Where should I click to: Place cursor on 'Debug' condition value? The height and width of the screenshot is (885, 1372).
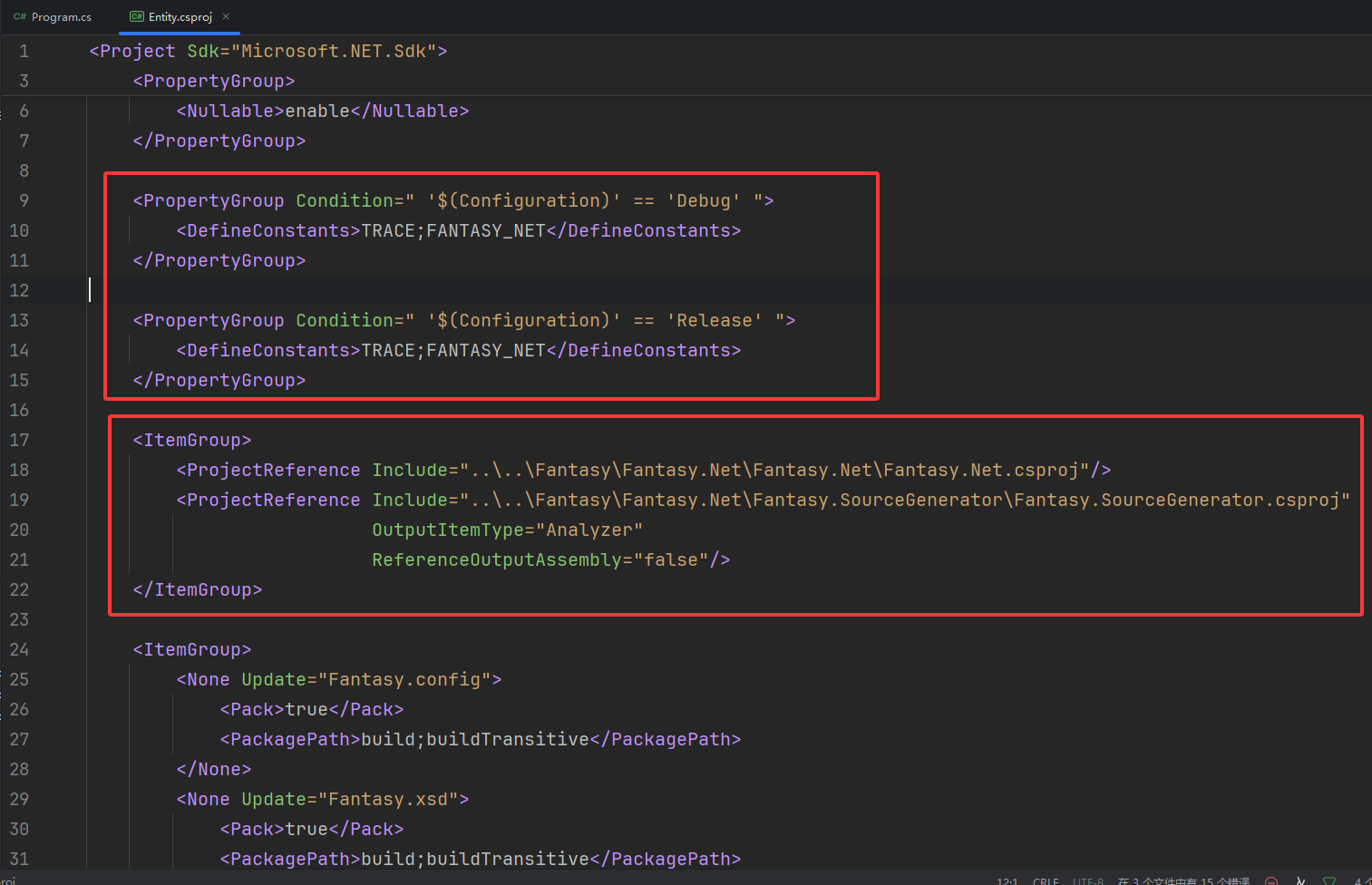[x=704, y=201]
